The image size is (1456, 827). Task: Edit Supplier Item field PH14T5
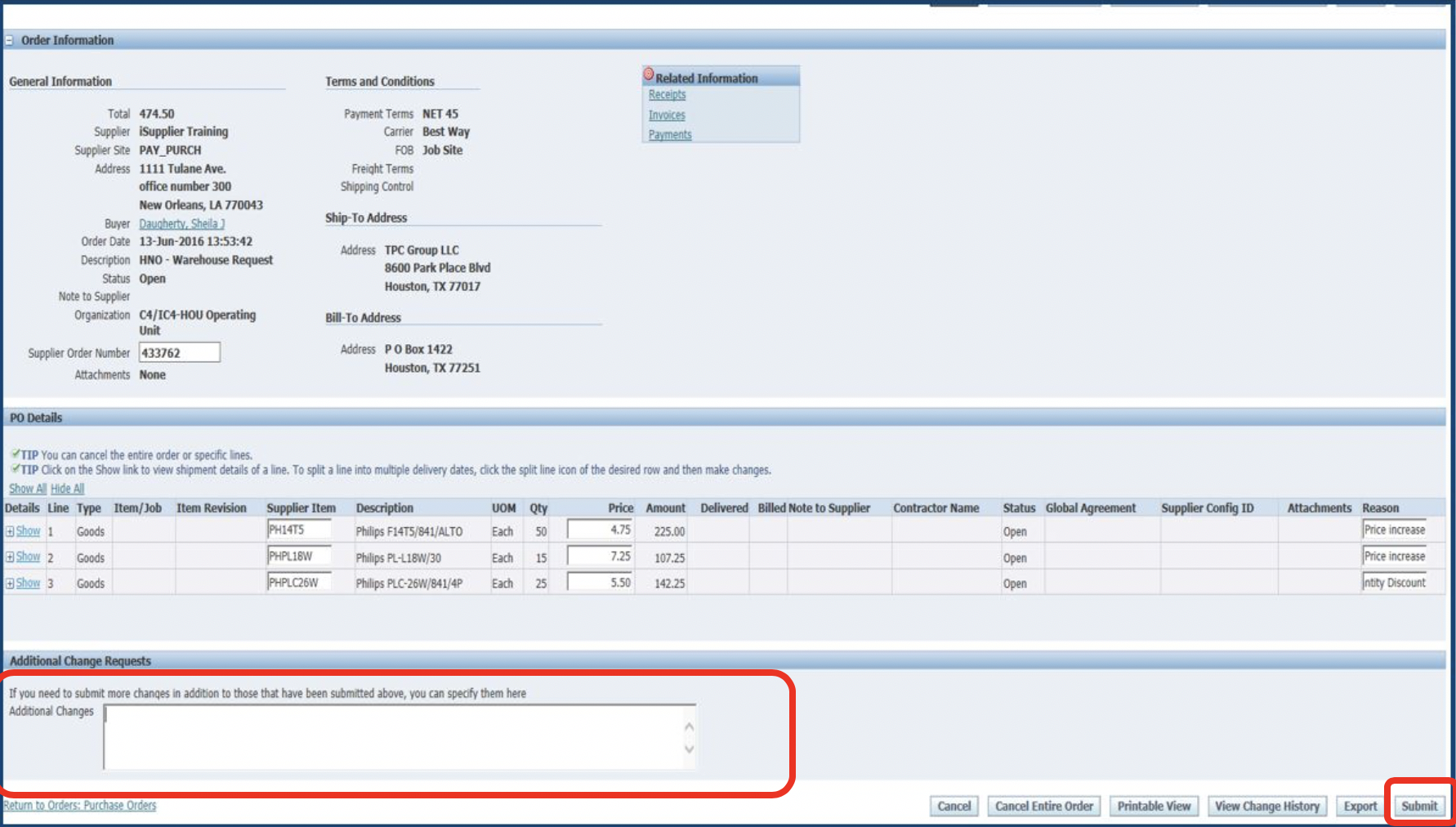click(x=299, y=530)
